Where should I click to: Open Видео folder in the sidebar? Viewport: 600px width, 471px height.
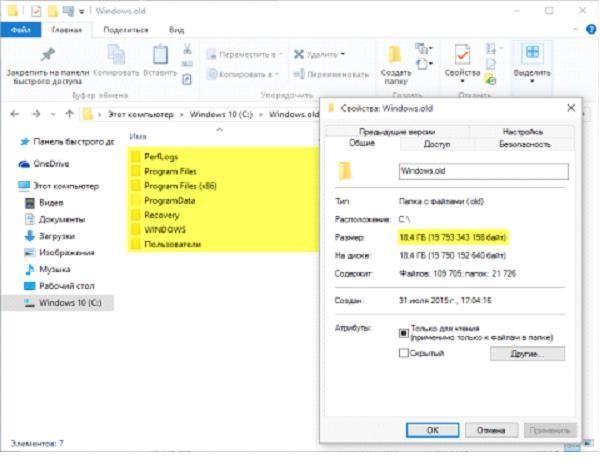44,203
